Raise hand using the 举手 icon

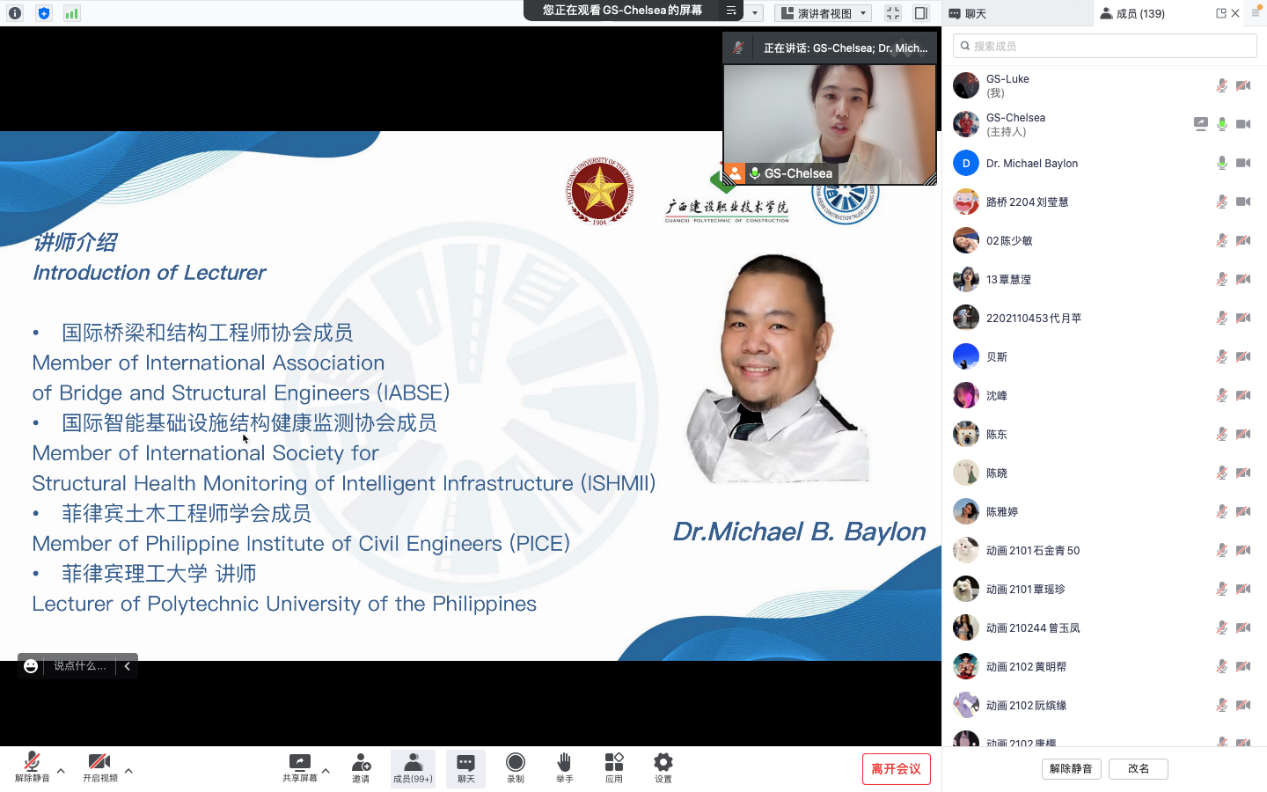point(564,763)
